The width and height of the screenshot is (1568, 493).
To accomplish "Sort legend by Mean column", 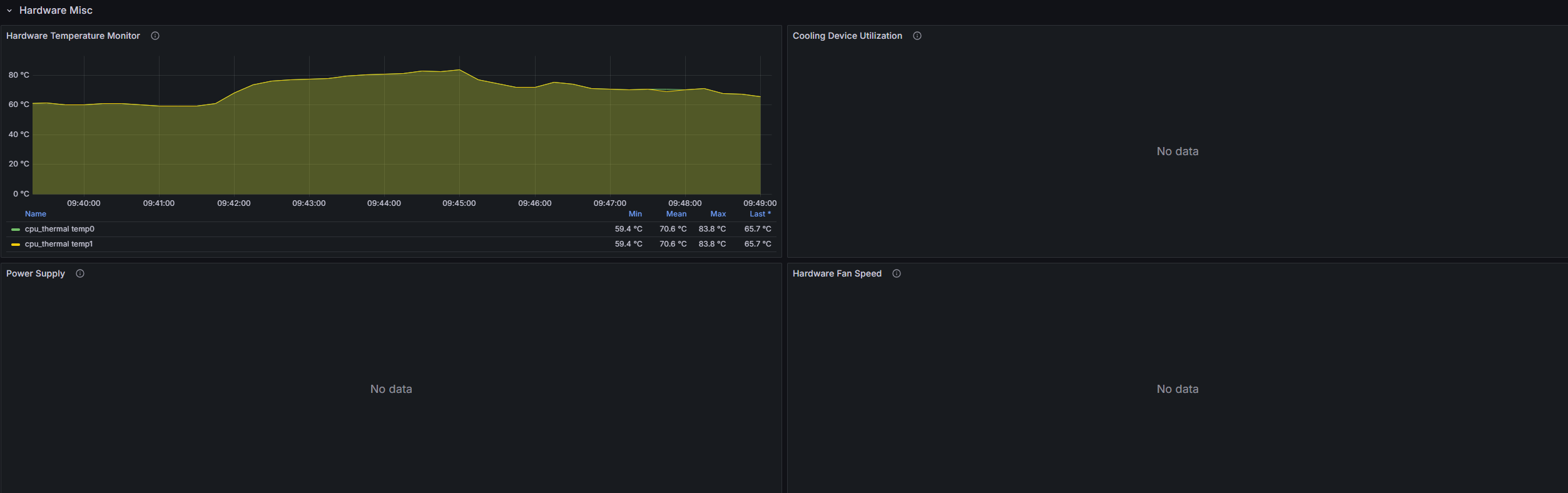I will pyautogui.click(x=676, y=214).
